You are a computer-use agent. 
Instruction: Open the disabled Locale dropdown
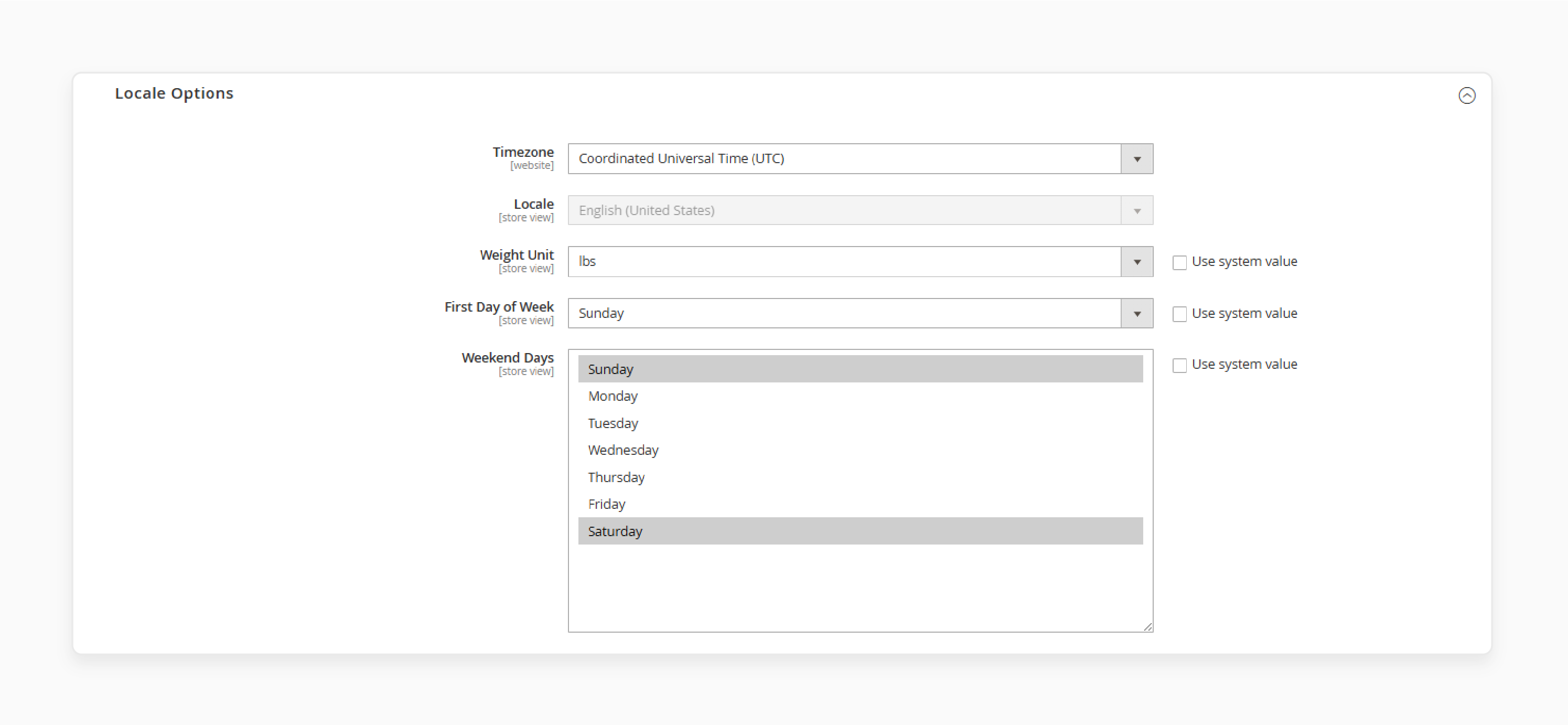[x=860, y=210]
